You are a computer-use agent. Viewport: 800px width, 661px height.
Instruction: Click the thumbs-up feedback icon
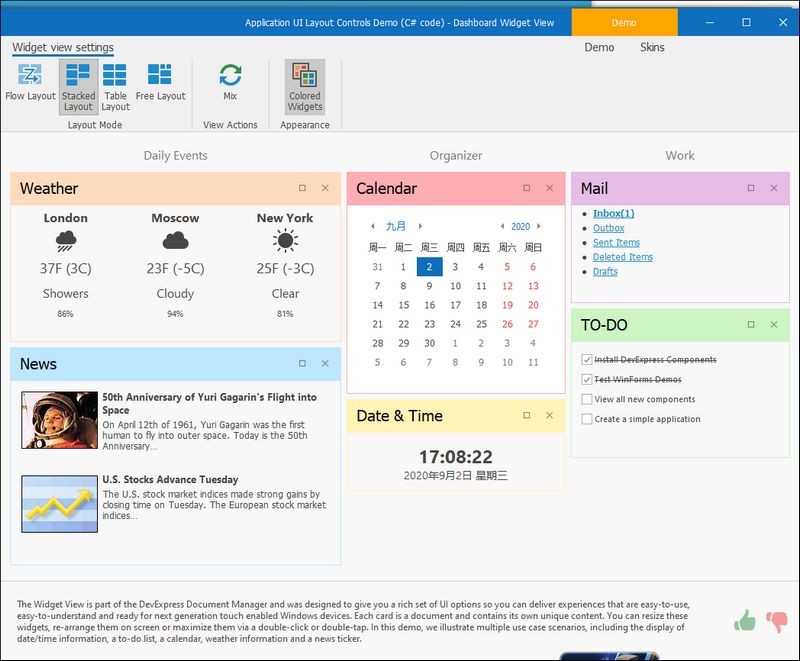coord(746,621)
